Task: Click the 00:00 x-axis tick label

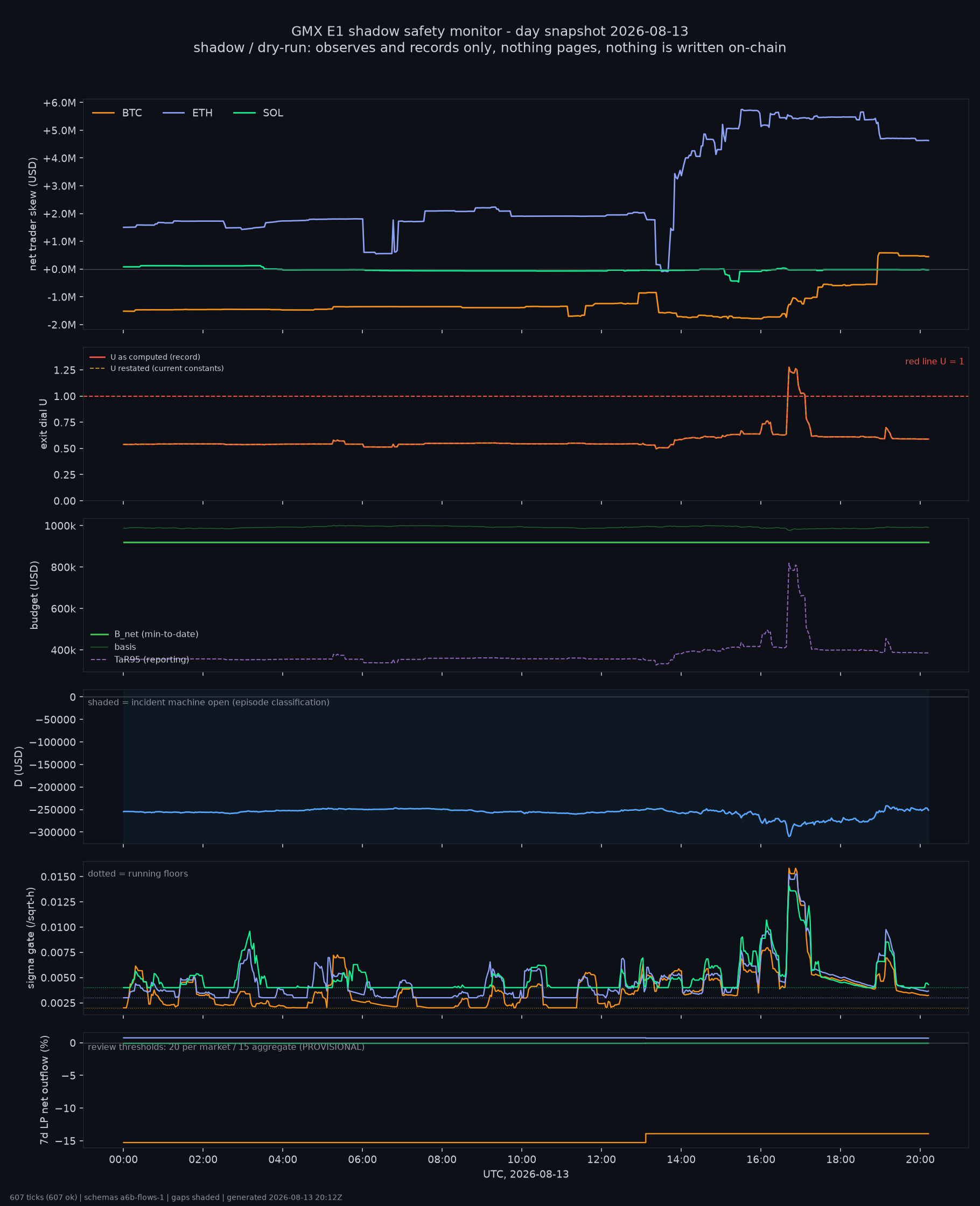Action: point(123,1160)
